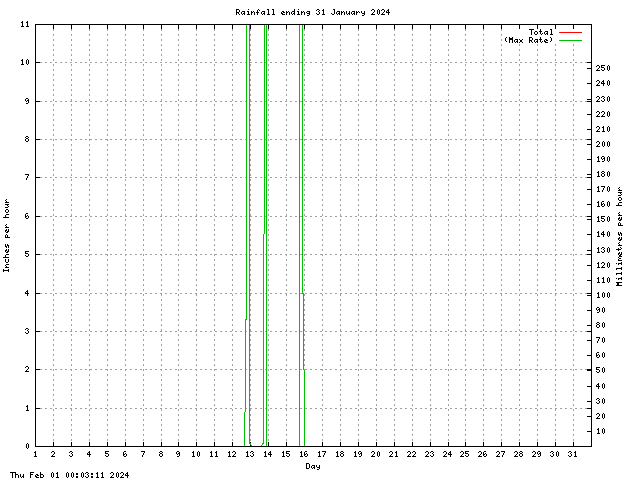Click the 'Total' legend label
The width and height of the screenshot is (640, 480).
click(x=541, y=32)
